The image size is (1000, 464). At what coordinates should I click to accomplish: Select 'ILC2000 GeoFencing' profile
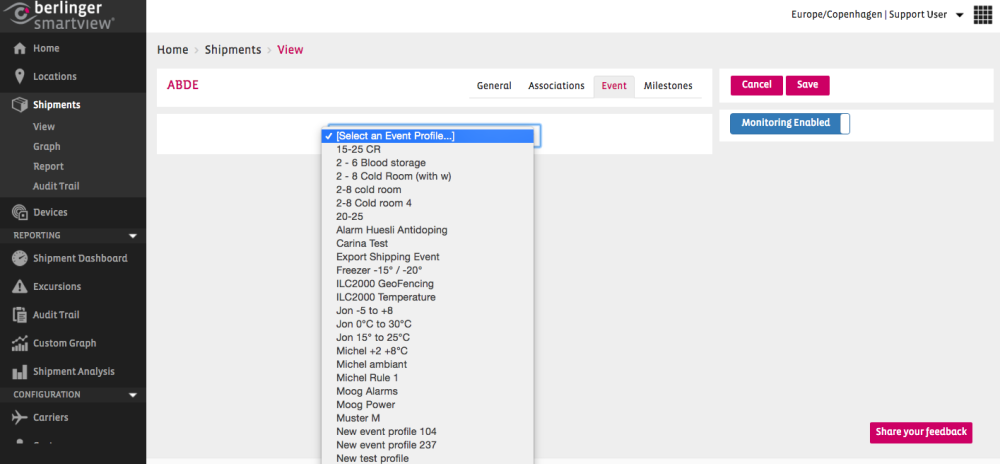click(x=427, y=284)
